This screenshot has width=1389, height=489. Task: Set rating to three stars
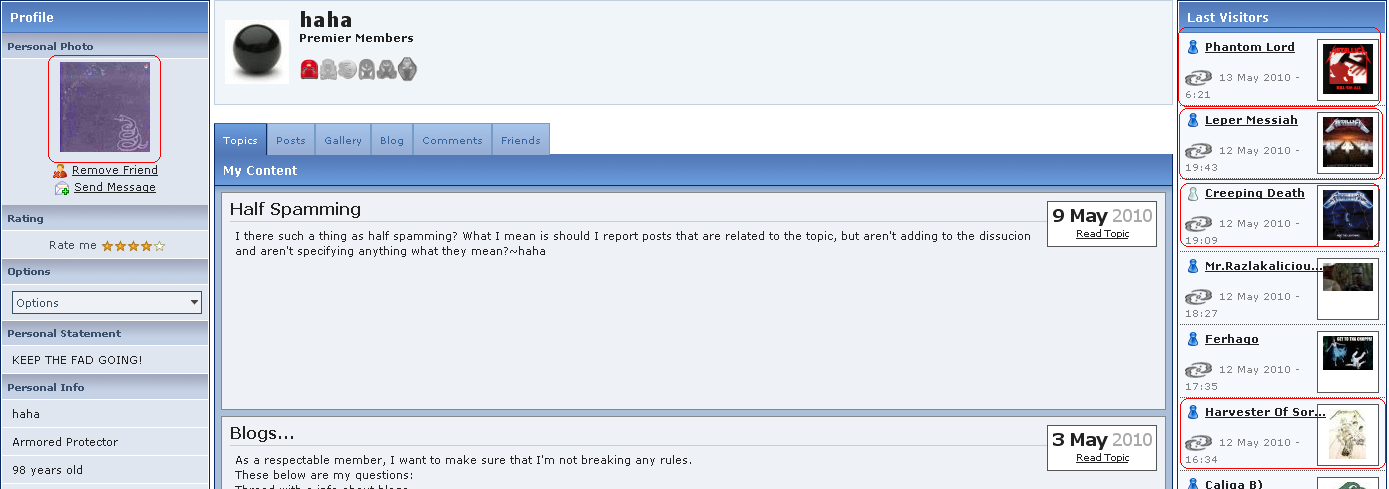coord(133,245)
